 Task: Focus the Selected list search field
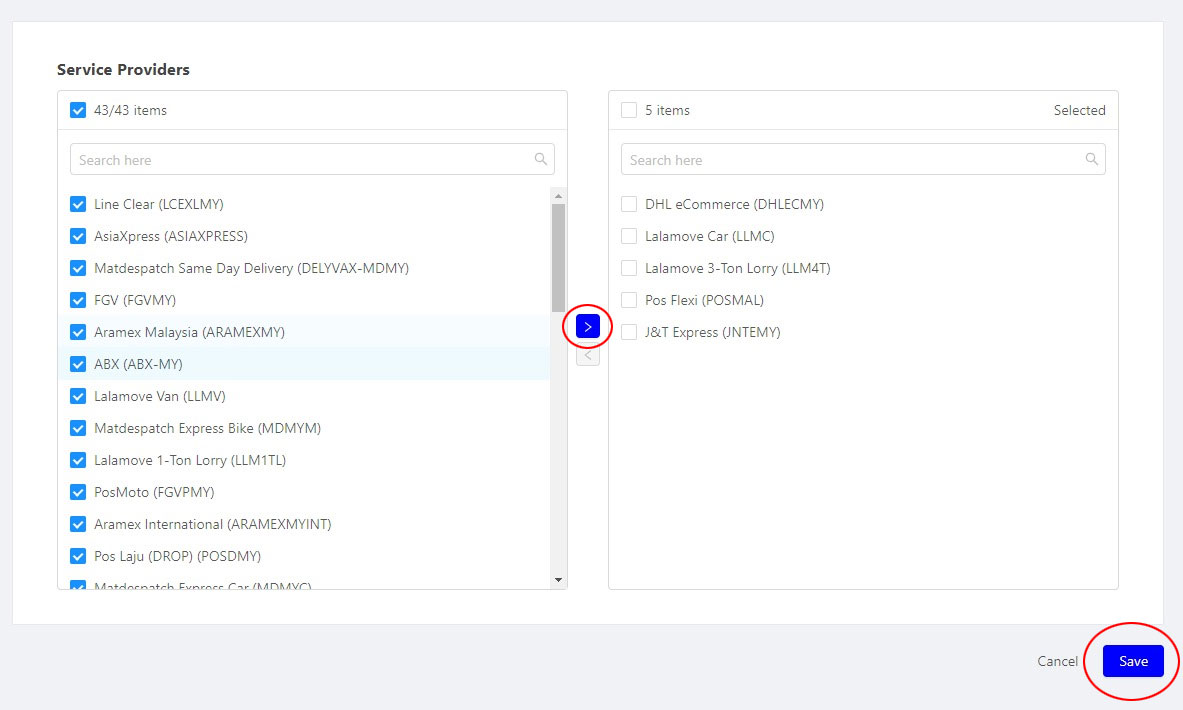tap(863, 159)
